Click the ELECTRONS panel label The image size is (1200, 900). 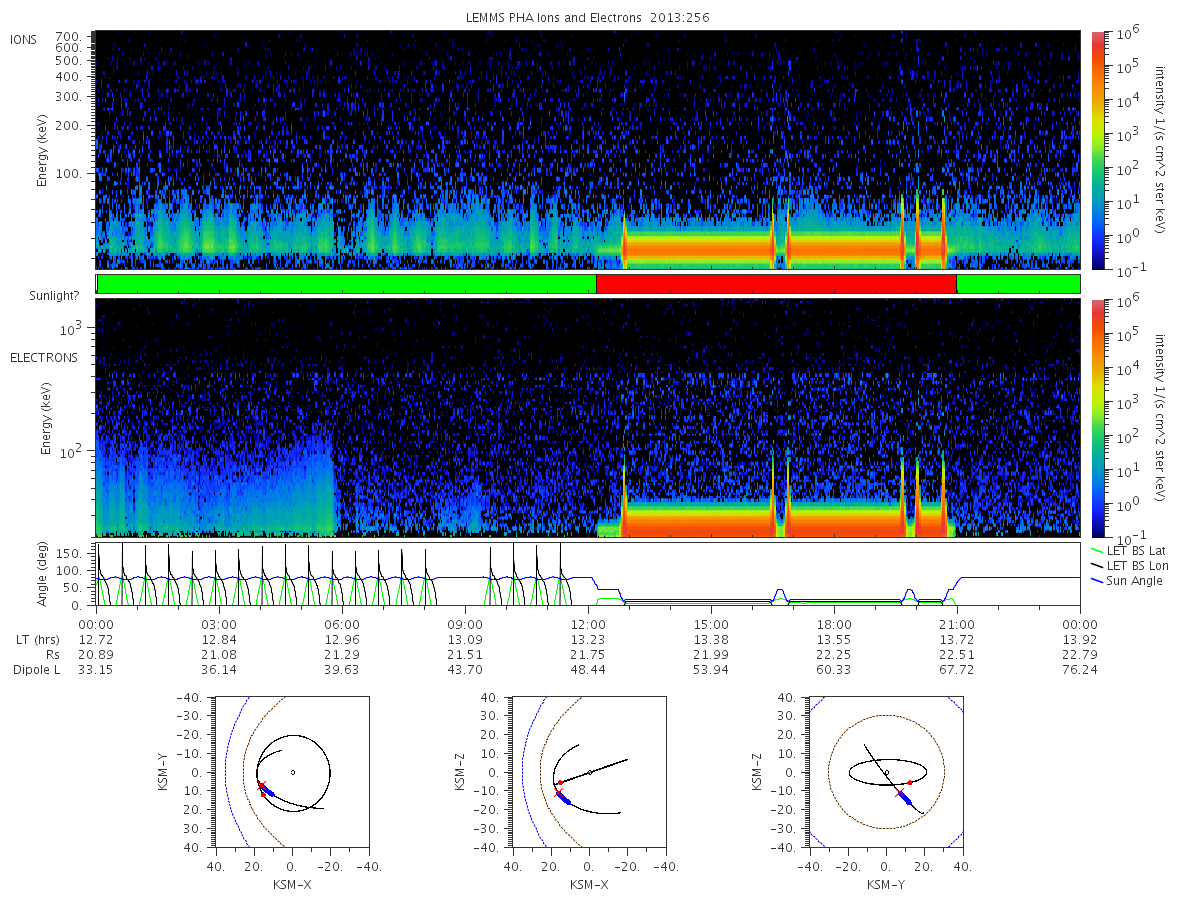click(x=44, y=357)
